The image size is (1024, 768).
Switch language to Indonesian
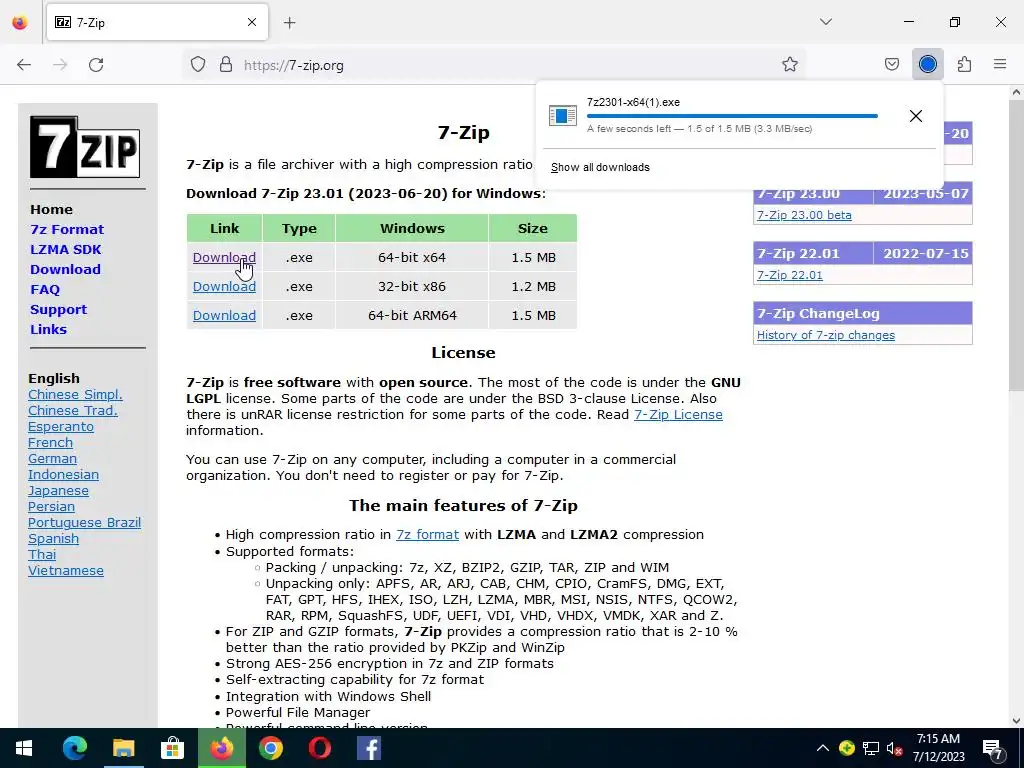(x=63, y=475)
